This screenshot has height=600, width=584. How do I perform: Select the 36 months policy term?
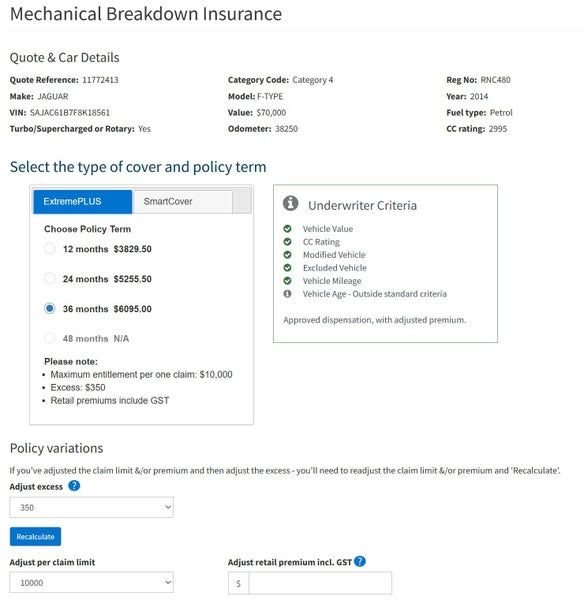pos(50,308)
